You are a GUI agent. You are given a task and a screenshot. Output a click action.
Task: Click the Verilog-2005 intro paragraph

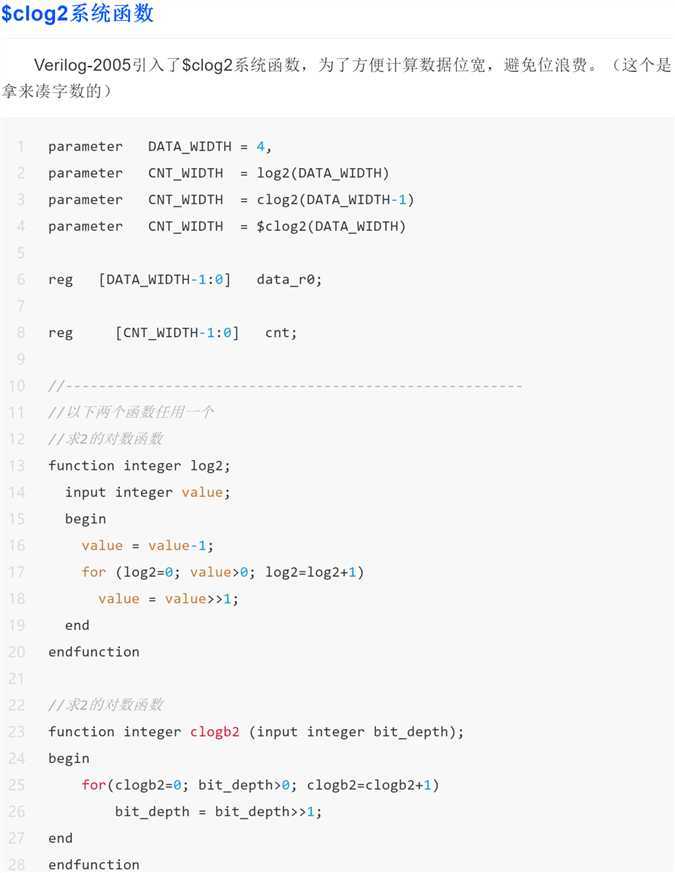coord(336,77)
